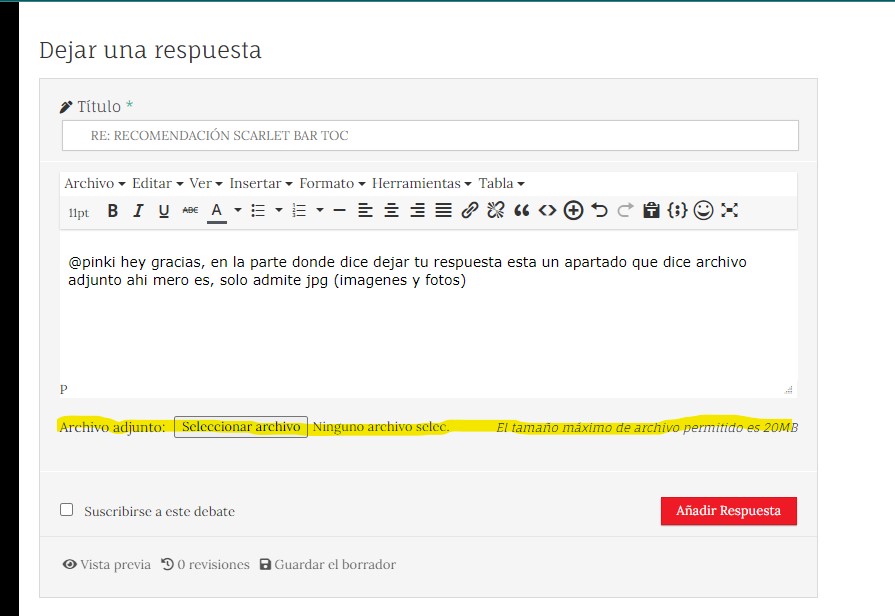Open the text color dropdown arrow

click(x=238, y=210)
